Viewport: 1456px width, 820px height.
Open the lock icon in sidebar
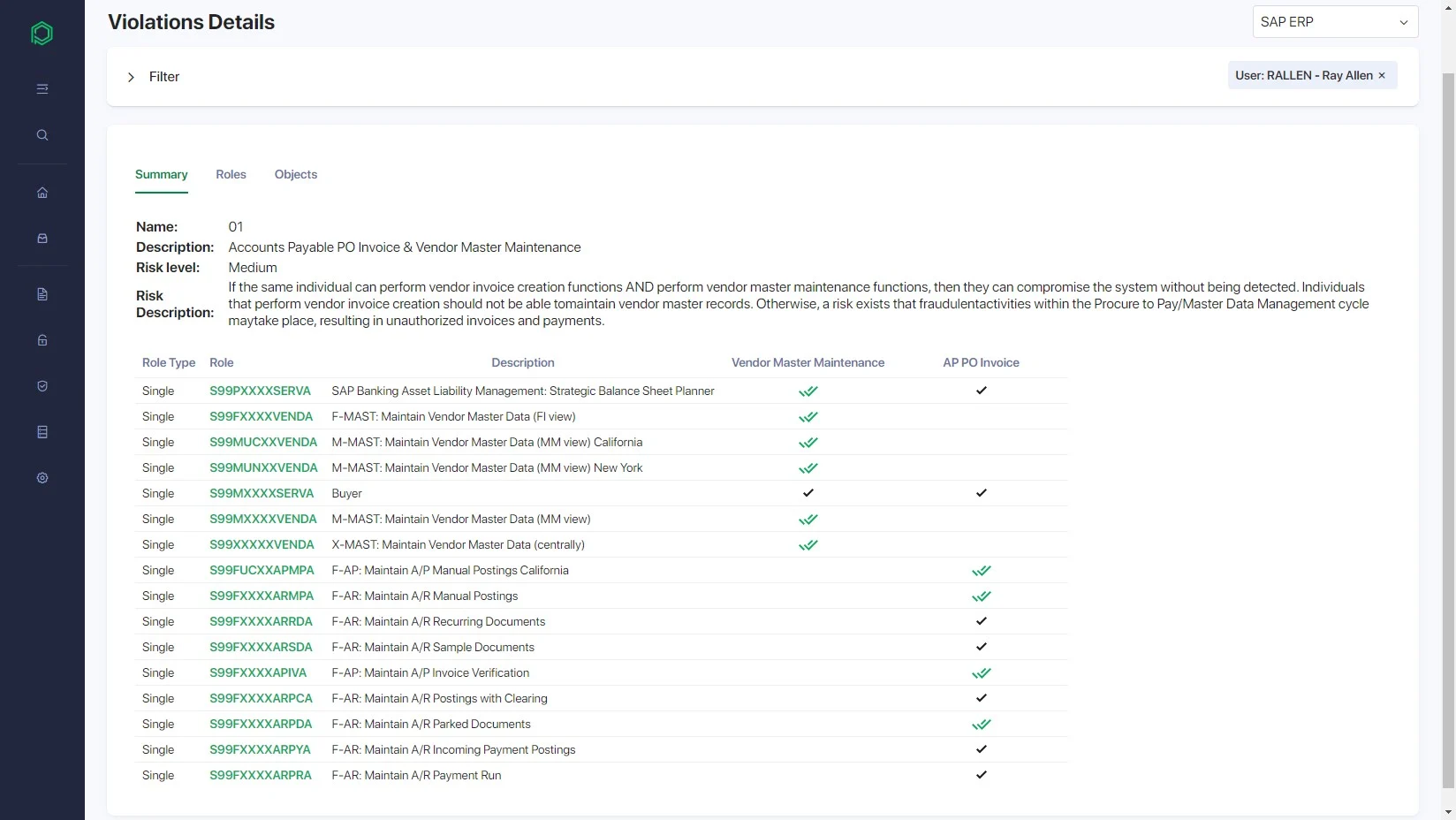(42, 340)
